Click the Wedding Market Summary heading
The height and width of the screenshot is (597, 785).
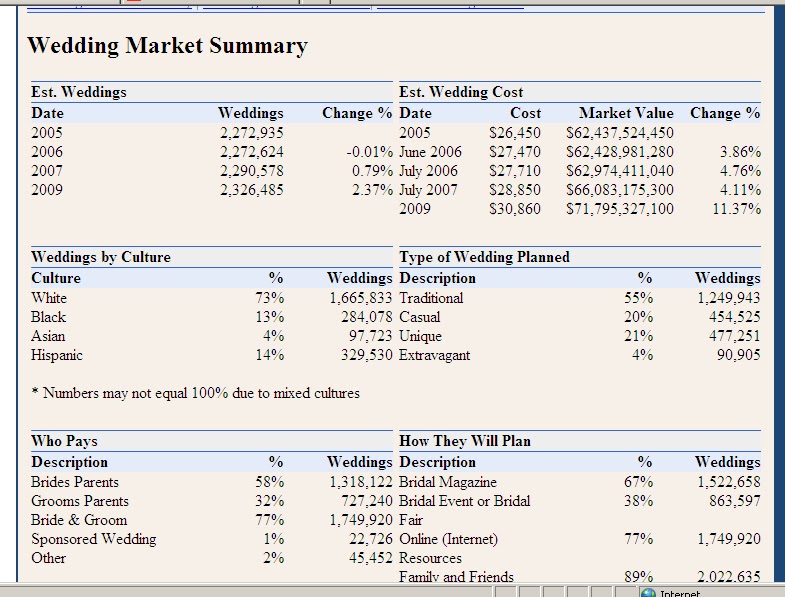click(167, 46)
